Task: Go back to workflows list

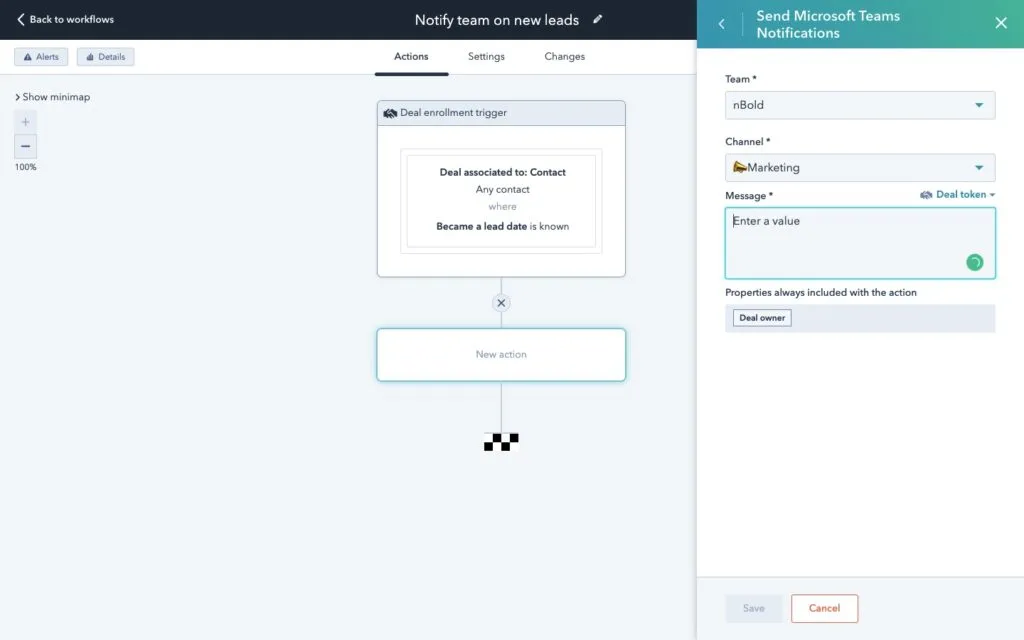Action: pos(65,20)
